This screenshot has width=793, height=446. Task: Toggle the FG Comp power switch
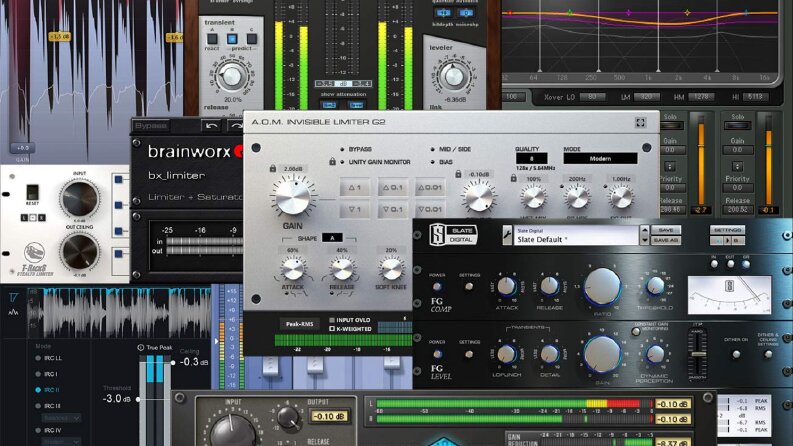tap(437, 287)
